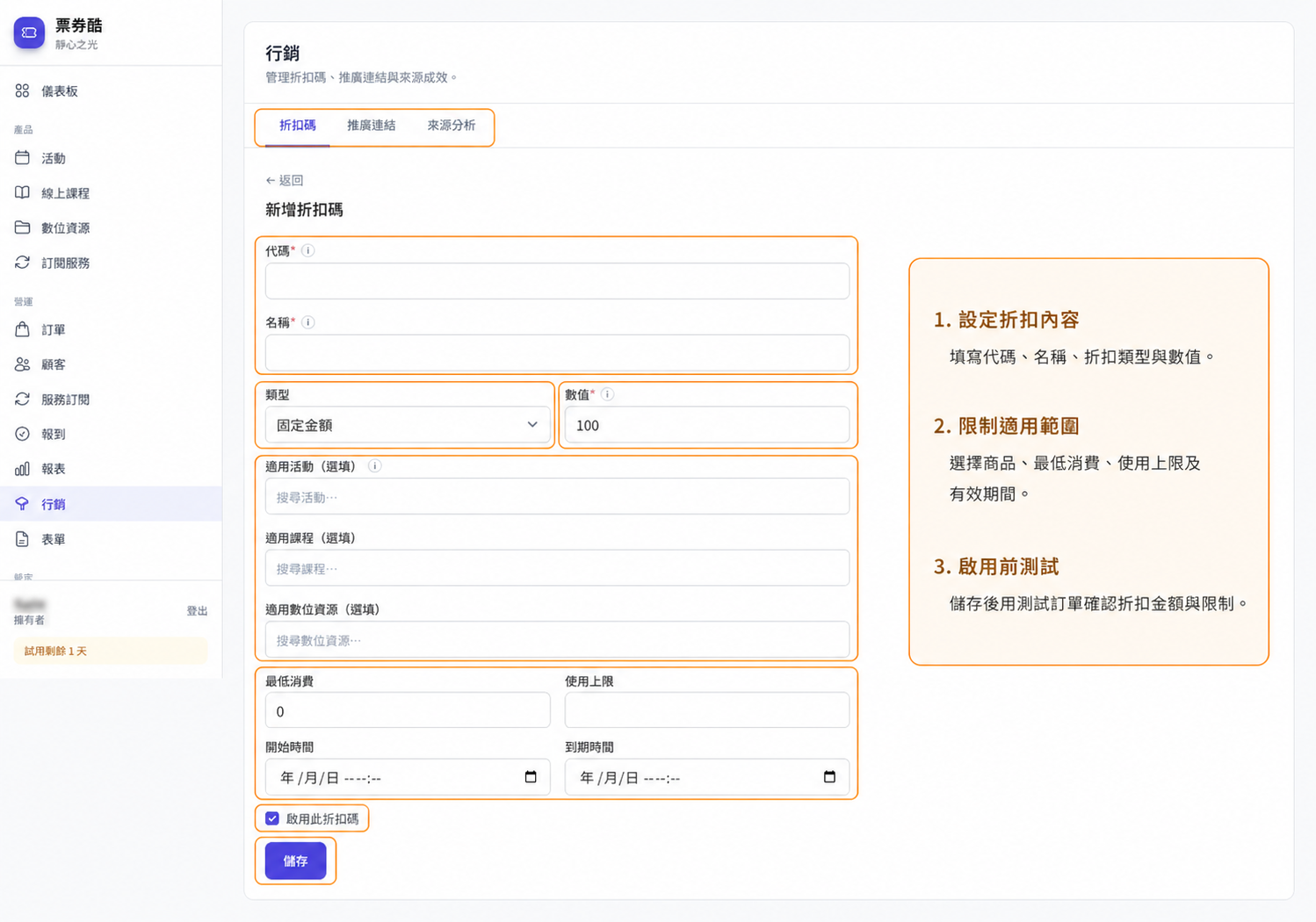
Task: Show info tooltip beside 代碼 label
Action: (x=308, y=250)
